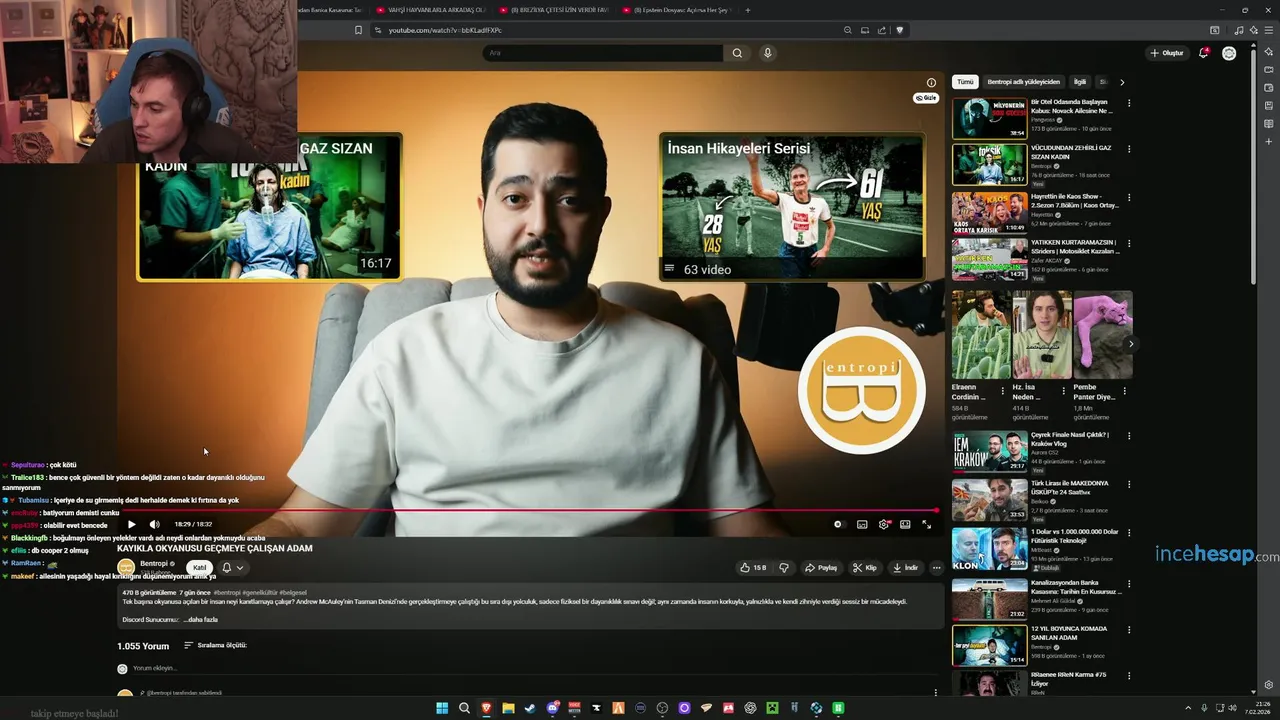Open Brave Shields icon in address bar
This screenshot has width=1280, height=720.
pos(899,30)
